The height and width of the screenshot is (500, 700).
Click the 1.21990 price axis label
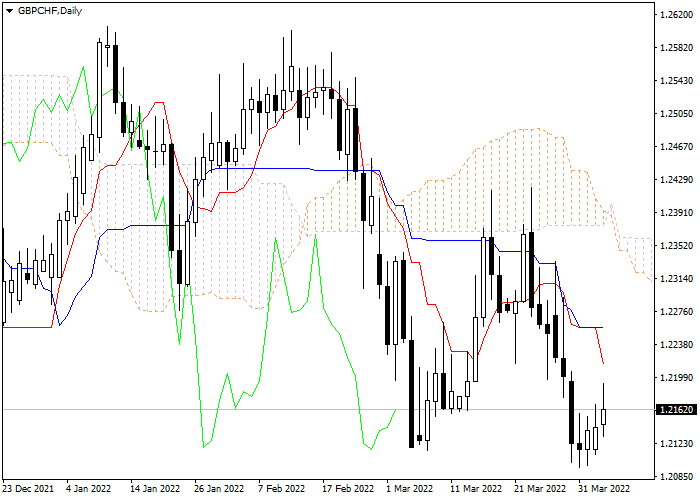coord(676,378)
